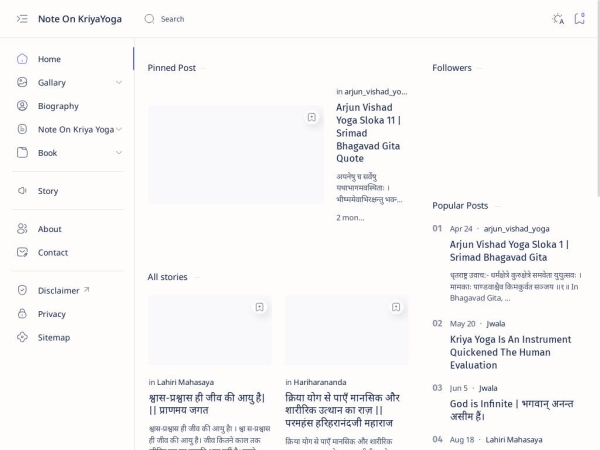This screenshot has width=600, height=450.
Task: Expand the Book submenu chevron
Action: click(119, 153)
